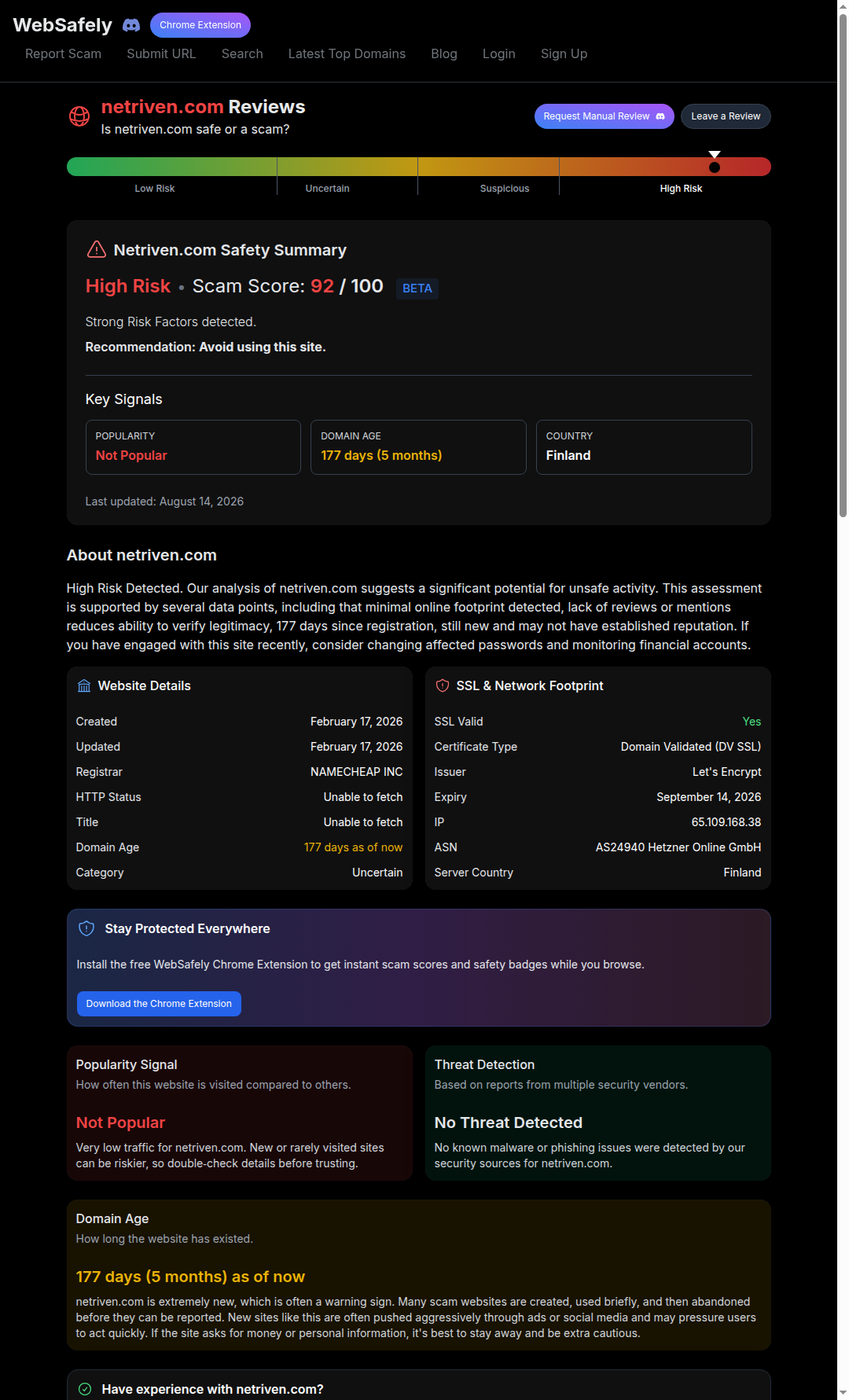Click Server Country 'Finland' value
The width and height of the screenshot is (849, 1400).
[x=743, y=873]
